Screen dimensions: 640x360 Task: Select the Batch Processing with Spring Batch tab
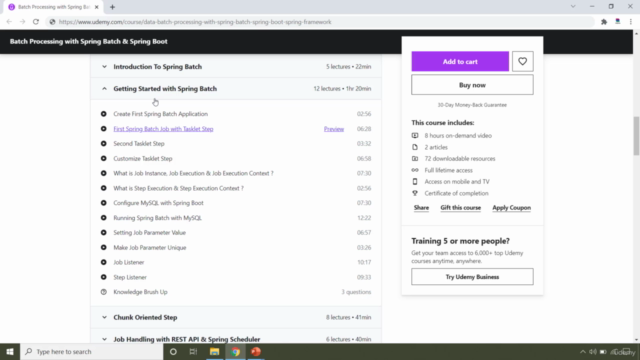(x=53, y=7)
